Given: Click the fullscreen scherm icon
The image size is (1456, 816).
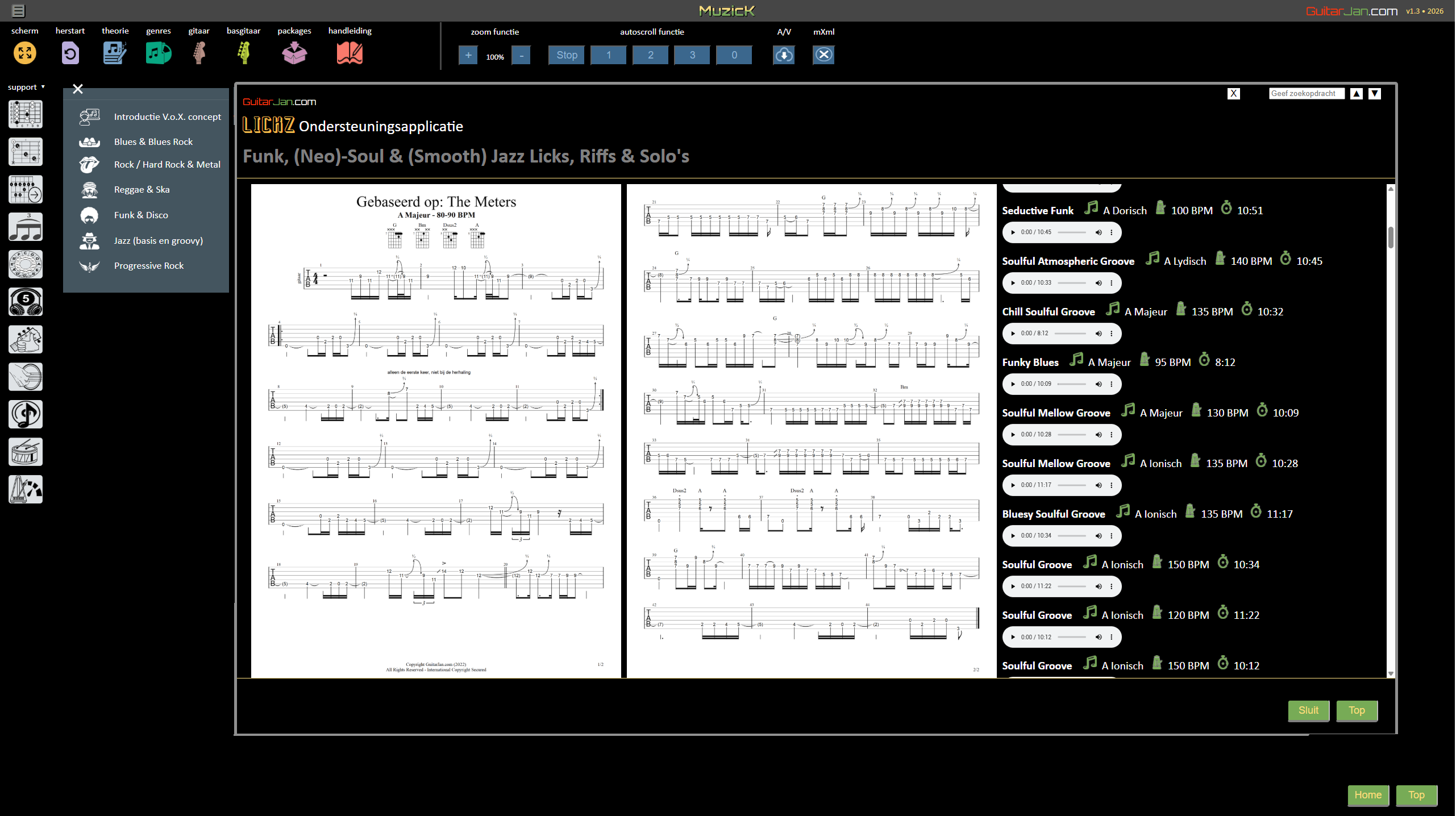Looking at the screenshot, I should point(24,53).
